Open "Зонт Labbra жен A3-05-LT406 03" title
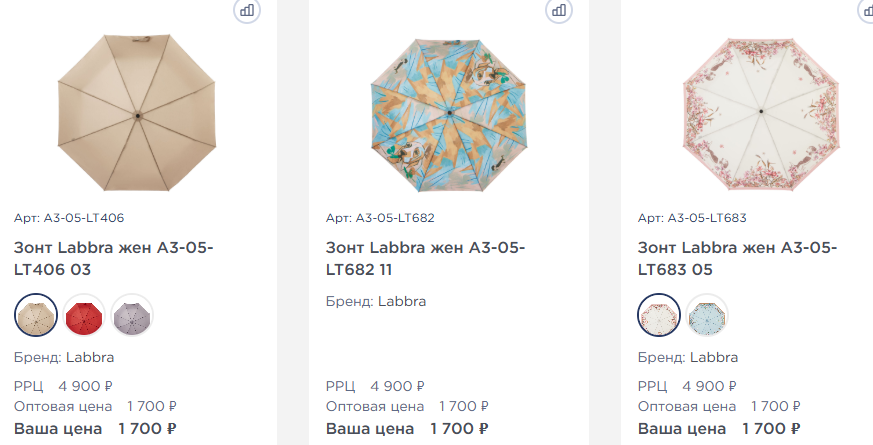This screenshot has width=873, height=445. click(113, 258)
